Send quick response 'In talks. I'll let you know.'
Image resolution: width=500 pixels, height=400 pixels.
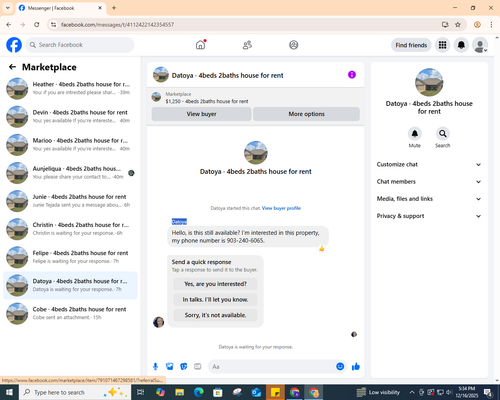pyautogui.click(x=215, y=300)
